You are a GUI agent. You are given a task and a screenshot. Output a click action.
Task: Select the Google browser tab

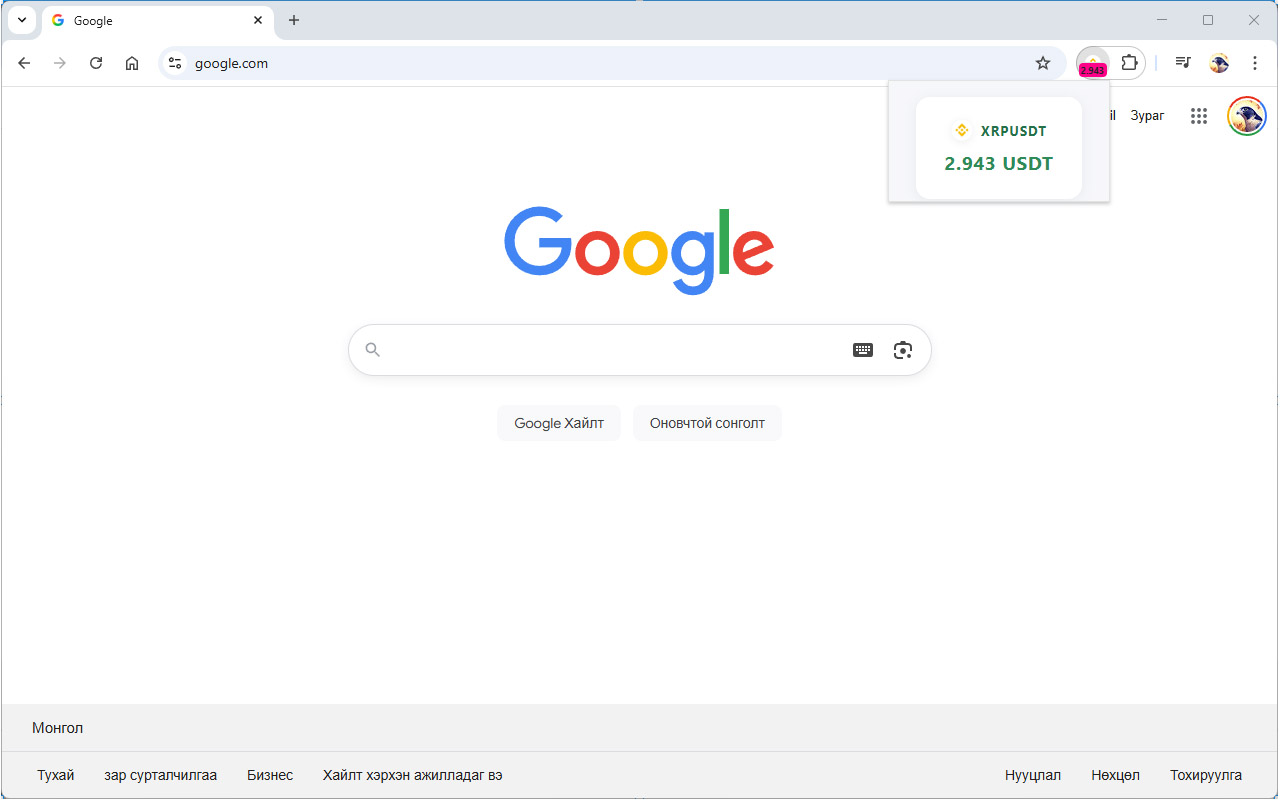(157, 20)
